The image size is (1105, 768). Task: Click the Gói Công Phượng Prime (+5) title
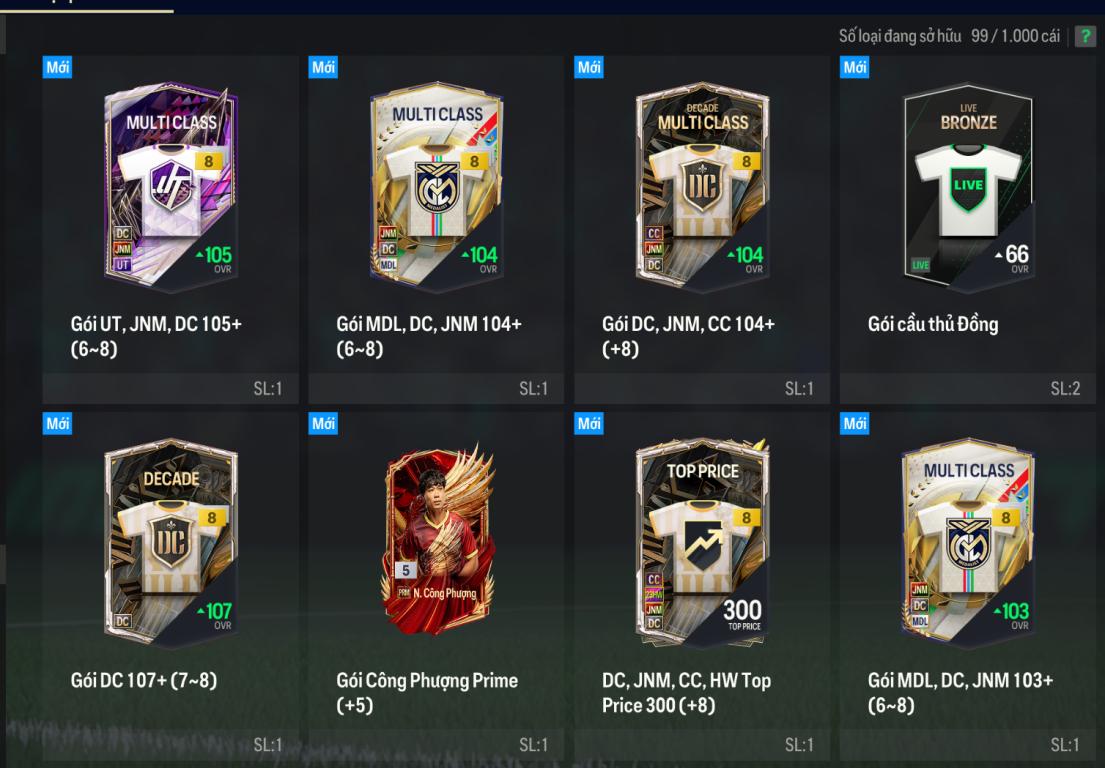pos(427,693)
